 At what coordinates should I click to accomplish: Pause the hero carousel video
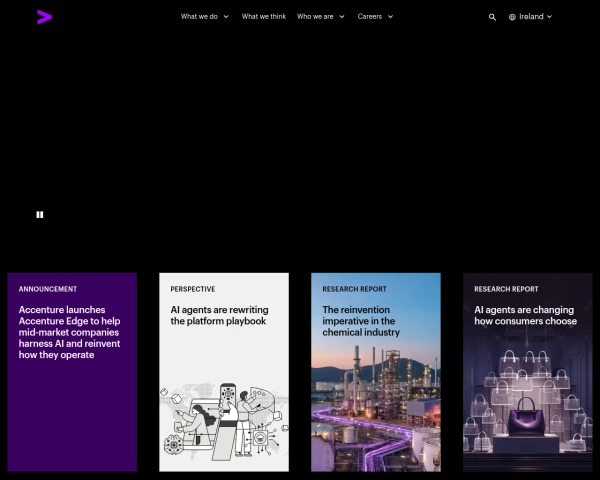point(40,215)
